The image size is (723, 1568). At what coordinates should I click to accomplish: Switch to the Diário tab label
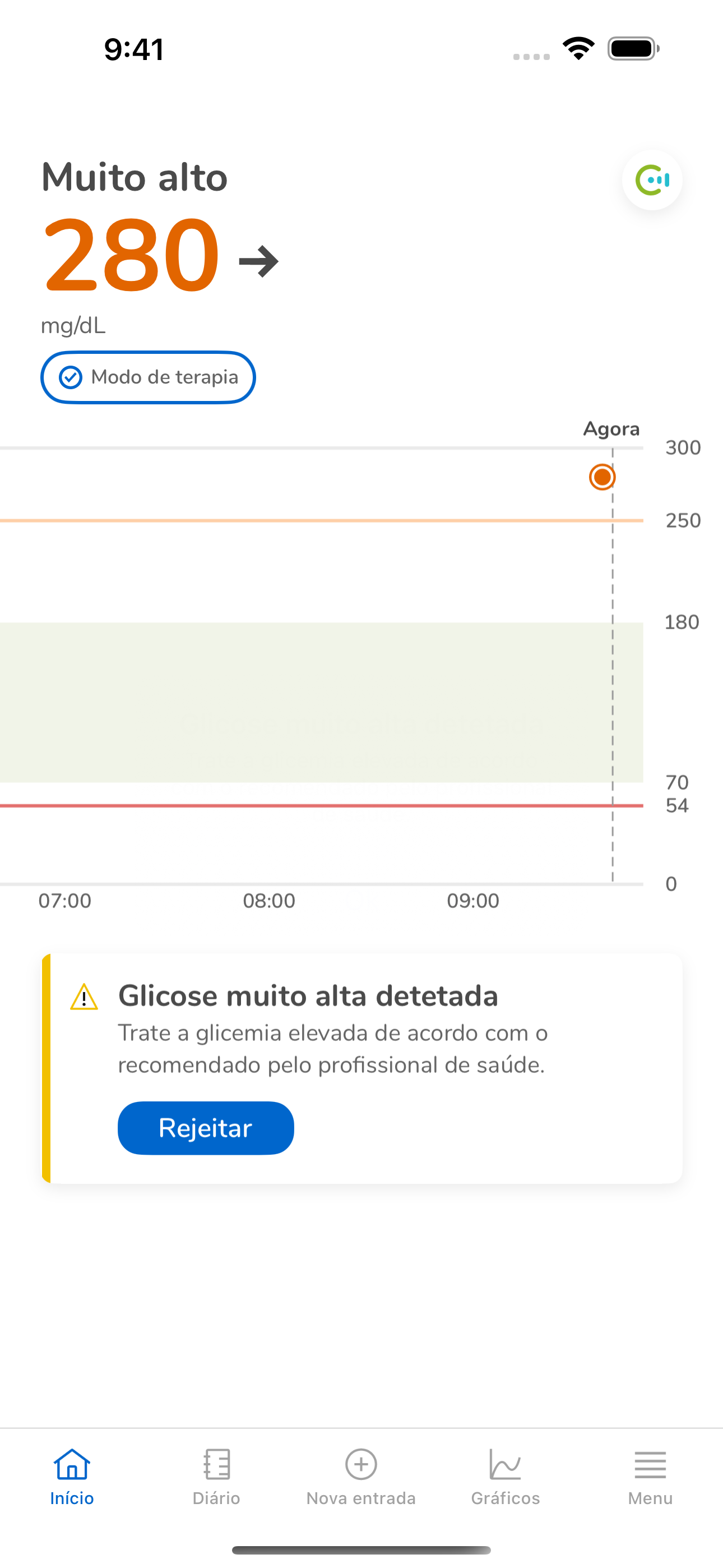point(216,1498)
